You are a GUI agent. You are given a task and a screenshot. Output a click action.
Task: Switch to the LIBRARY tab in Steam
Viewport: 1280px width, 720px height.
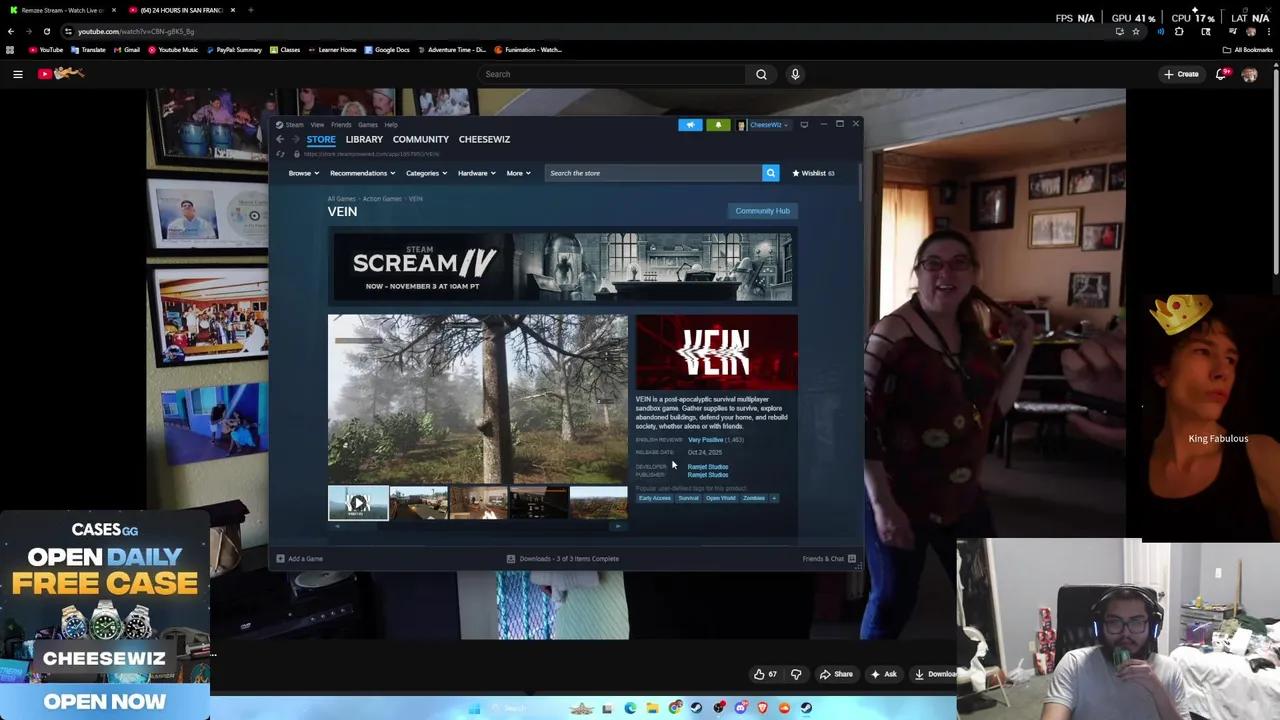coord(364,139)
